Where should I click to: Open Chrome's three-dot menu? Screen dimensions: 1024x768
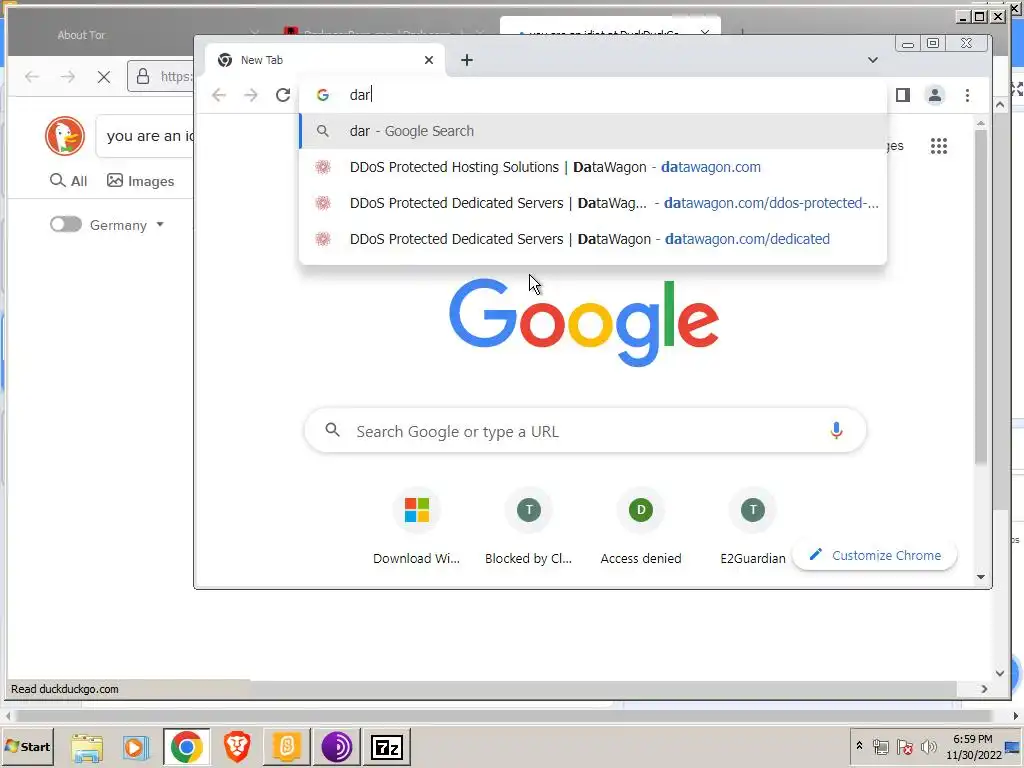(967, 95)
